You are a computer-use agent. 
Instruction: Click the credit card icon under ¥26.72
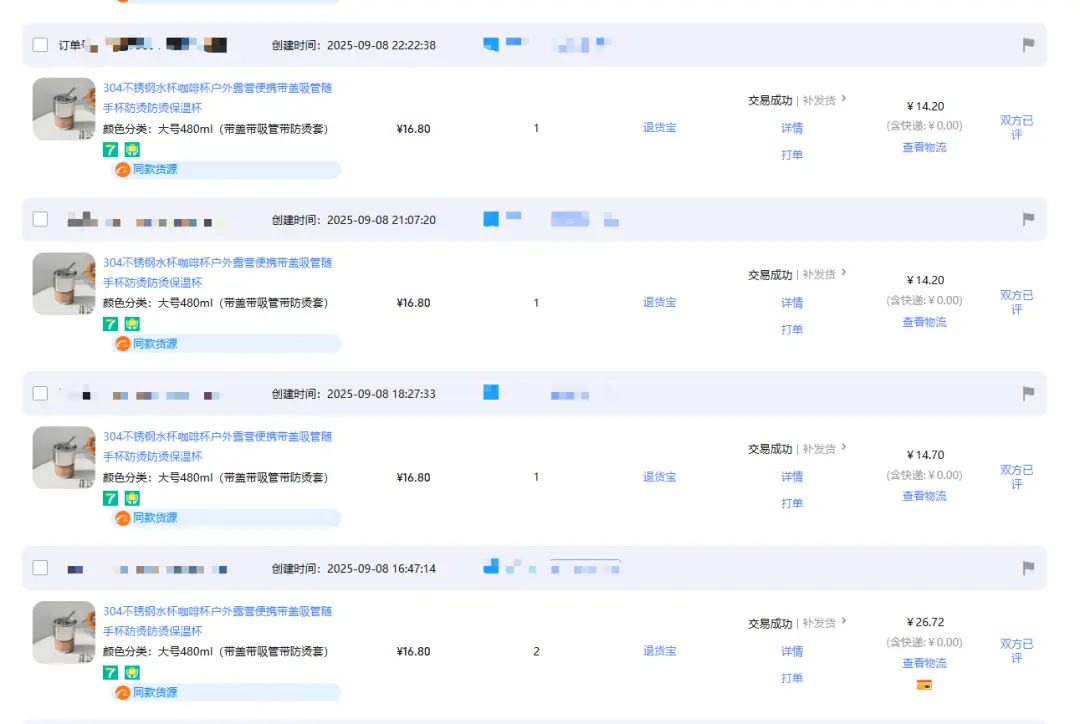click(x=924, y=685)
